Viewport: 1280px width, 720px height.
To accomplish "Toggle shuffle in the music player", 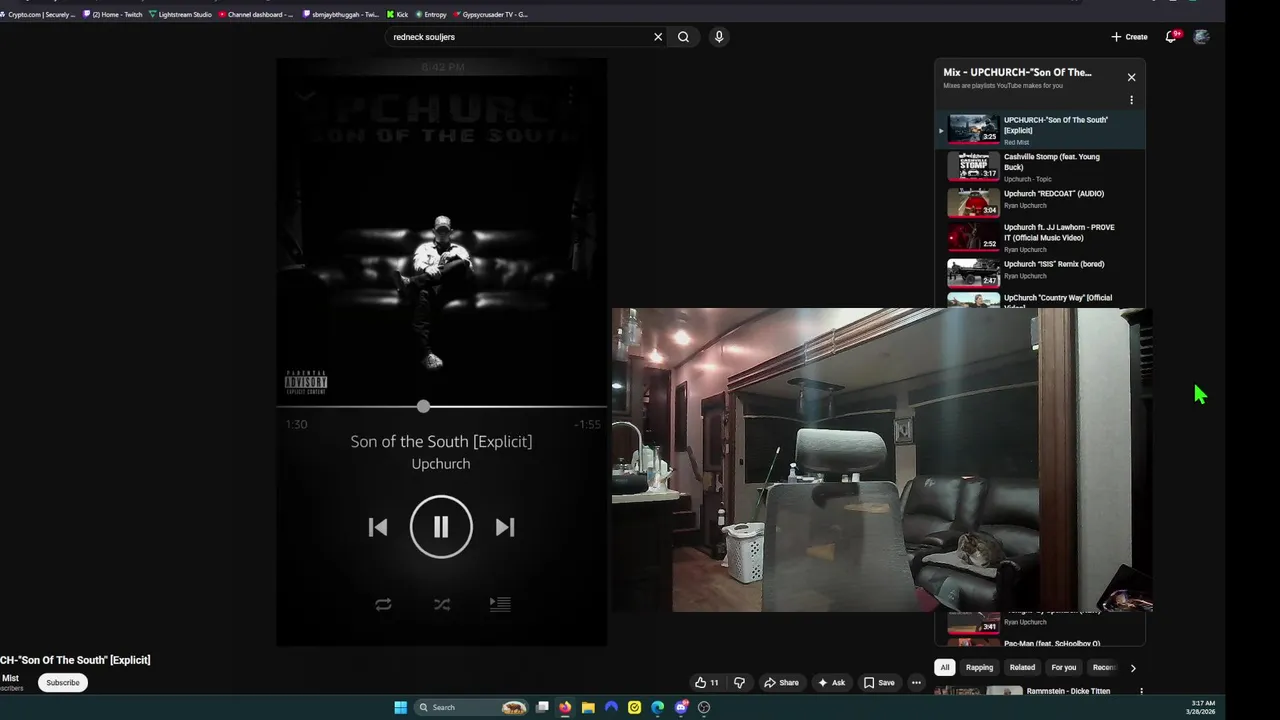I will pyautogui.click(x=442, y=604).
